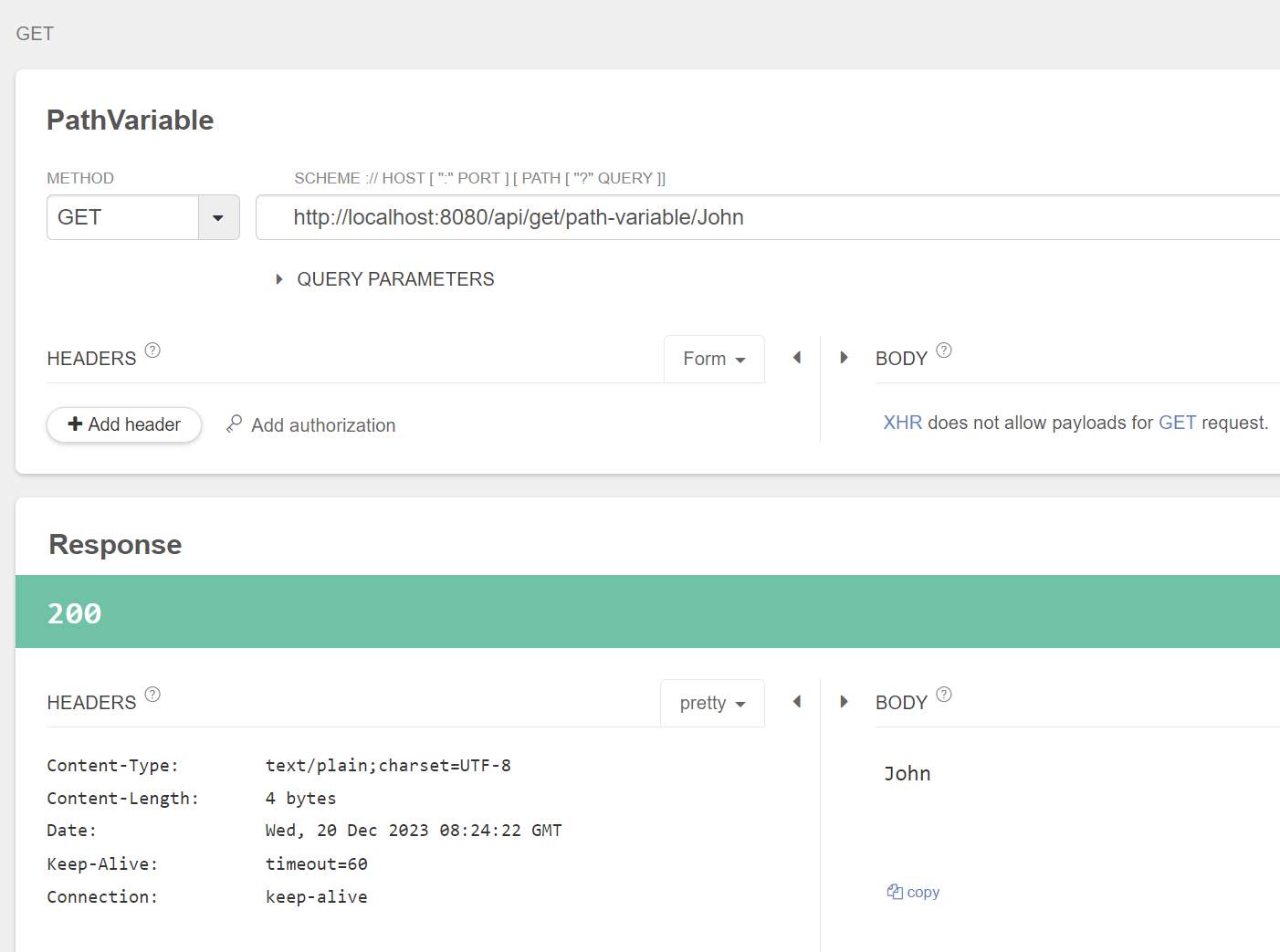Viewport: 1280px width, 952px height.
Task: Click the request URL input field
Action: tap(639, 217)
